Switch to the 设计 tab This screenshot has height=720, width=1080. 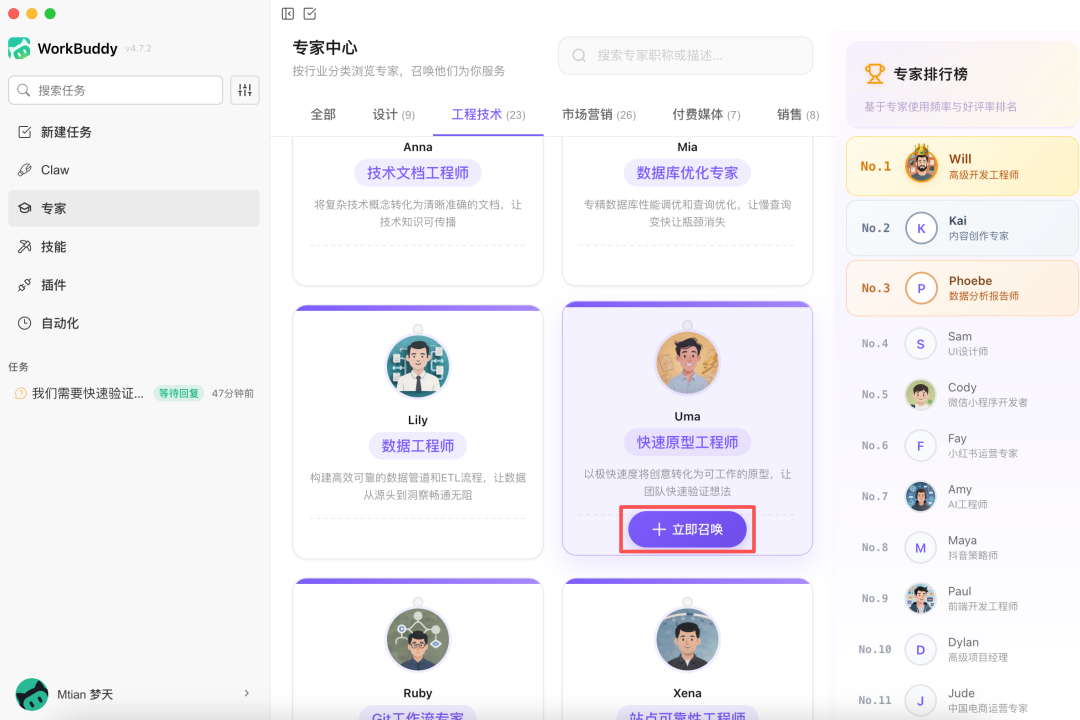tap(394, 114)
